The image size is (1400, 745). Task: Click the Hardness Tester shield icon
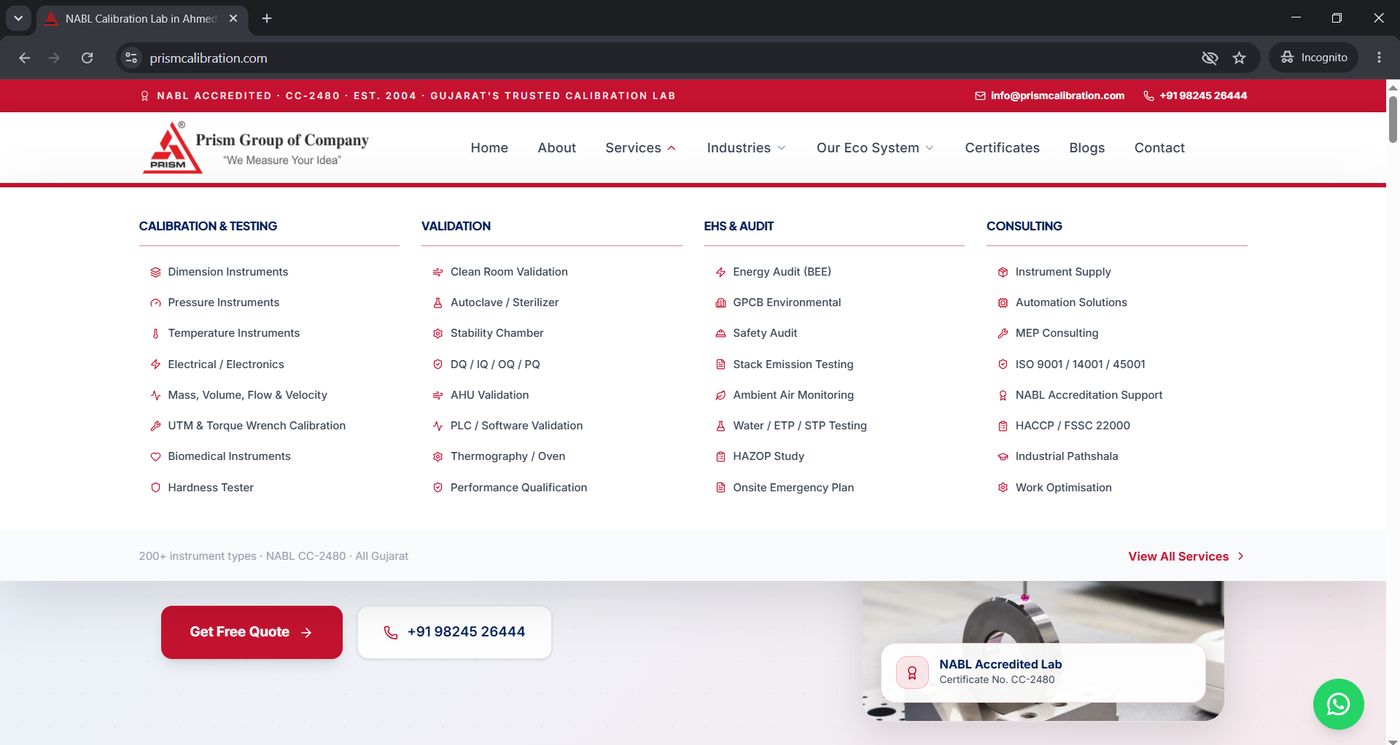[x=155, y=488]
